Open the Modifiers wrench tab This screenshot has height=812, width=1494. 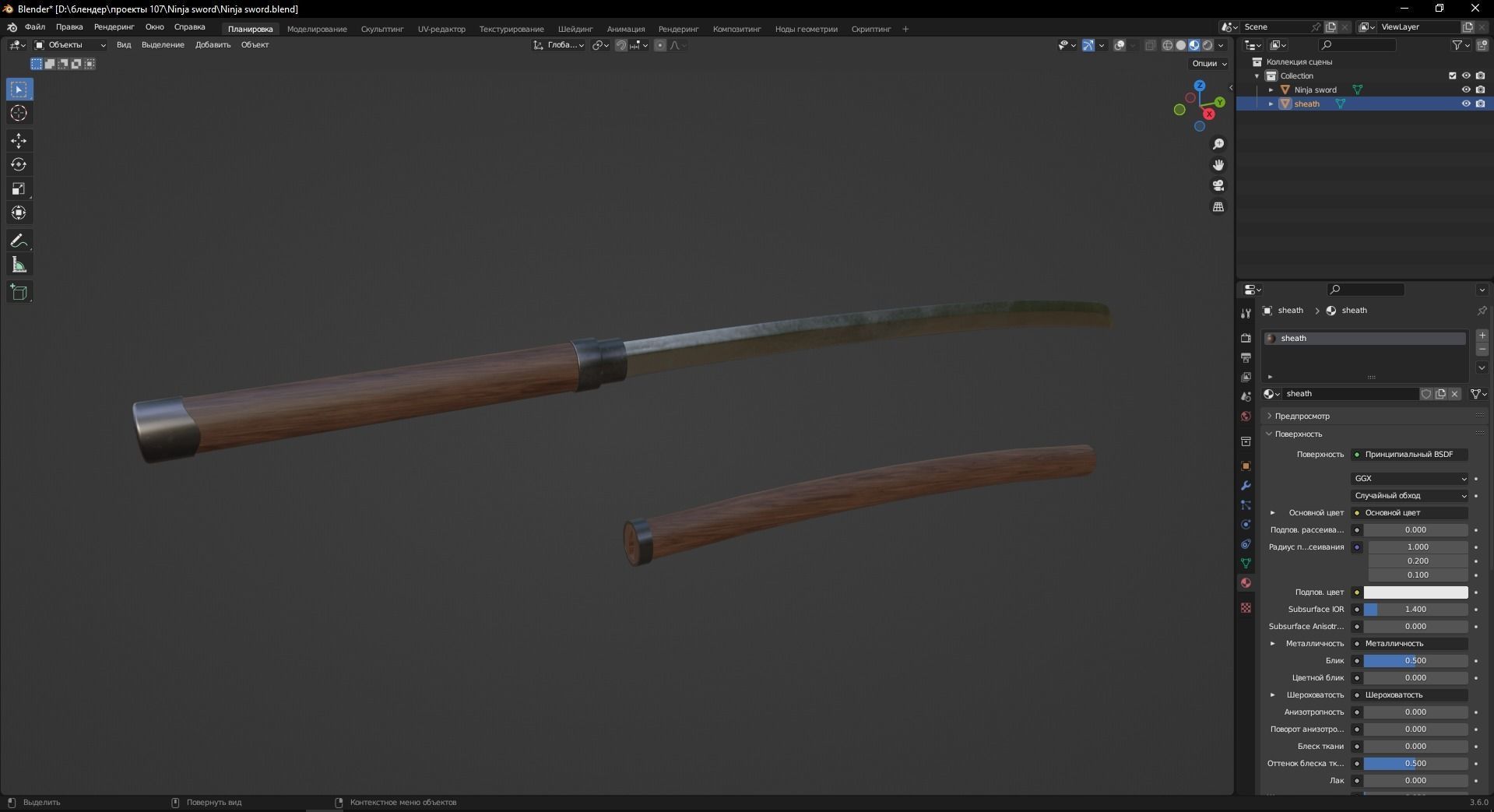(1246, 486)
